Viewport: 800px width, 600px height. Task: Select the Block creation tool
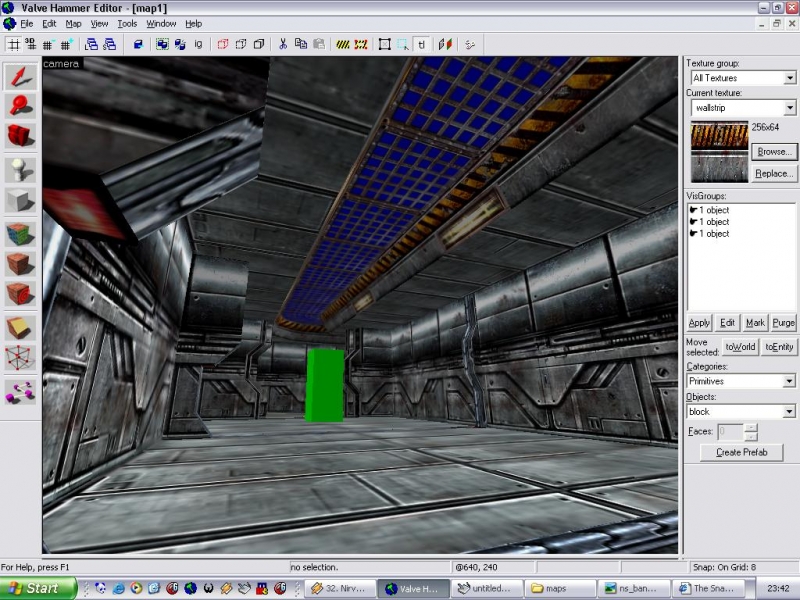click(19, 200)
